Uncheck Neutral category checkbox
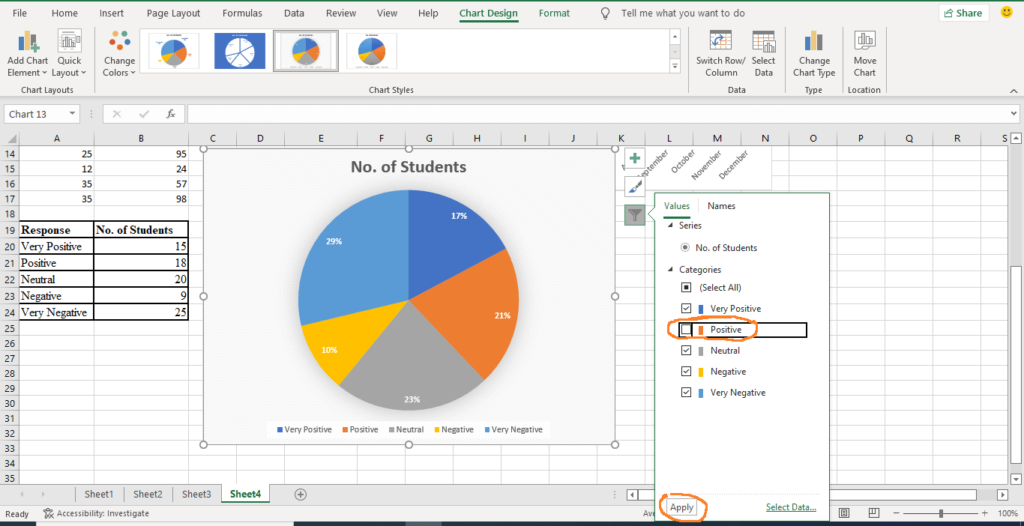Viewport: 1024px width, 526px height. (x=686, y=350)
